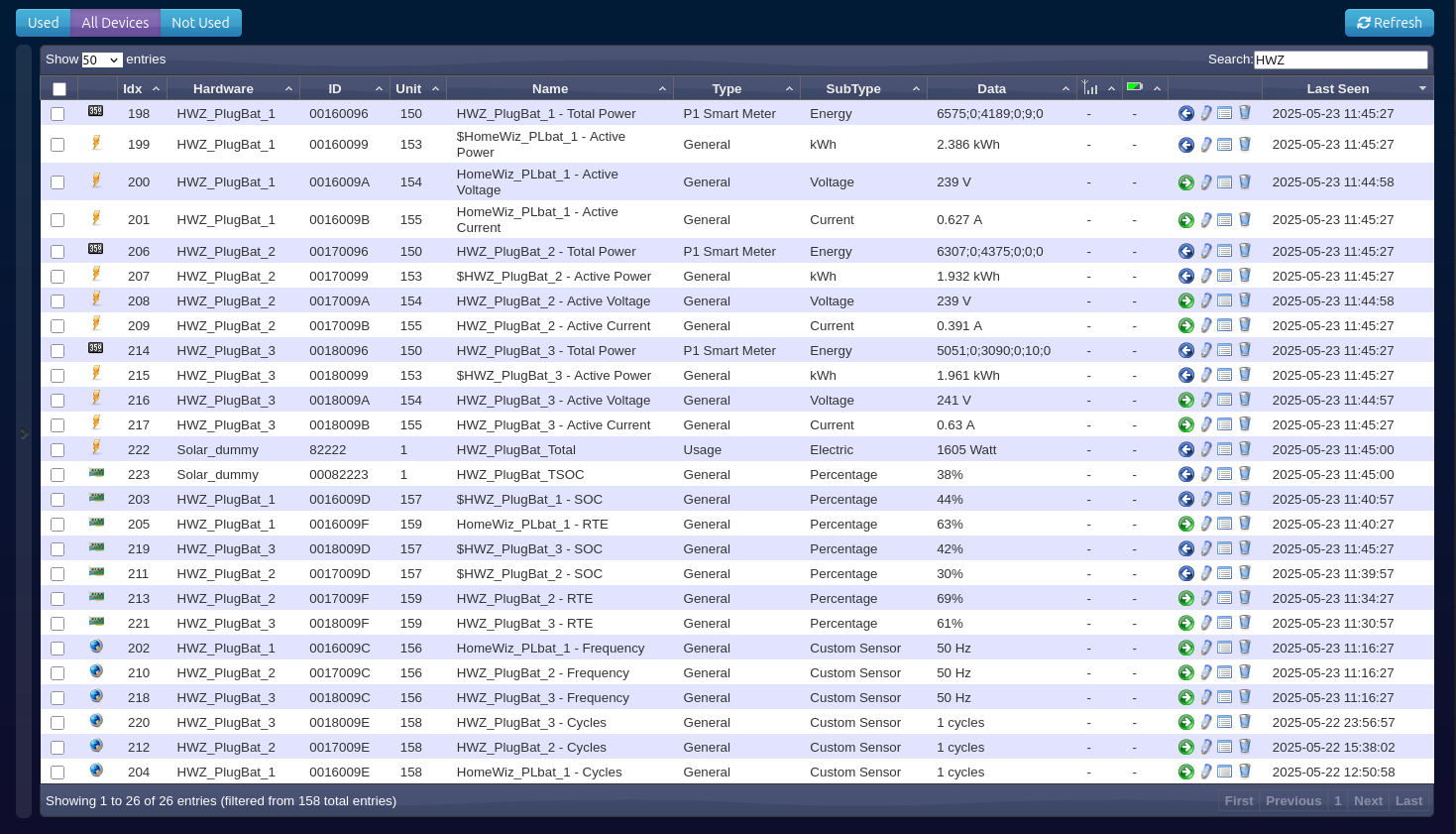This screenshot has width=1456, height=834.
Task: Sort table by SubType column
Action: point(863,88)
